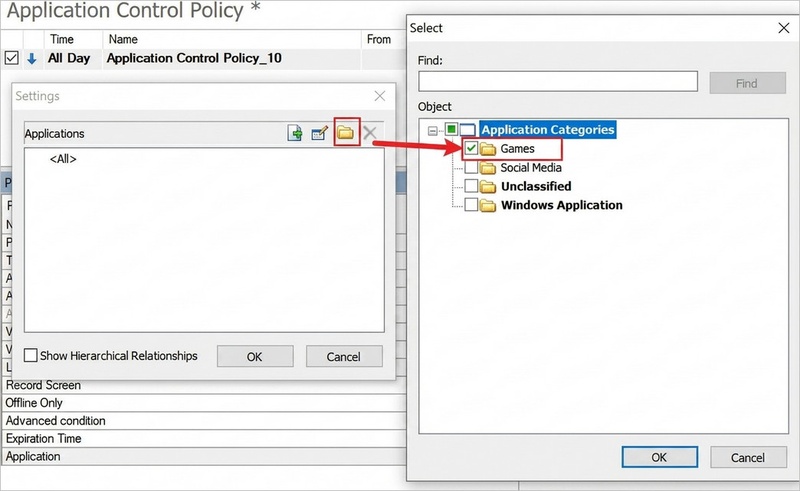800x491 pixels.
Task: Check the Unclassified category checkbox
Action: (x=471, y=186)
